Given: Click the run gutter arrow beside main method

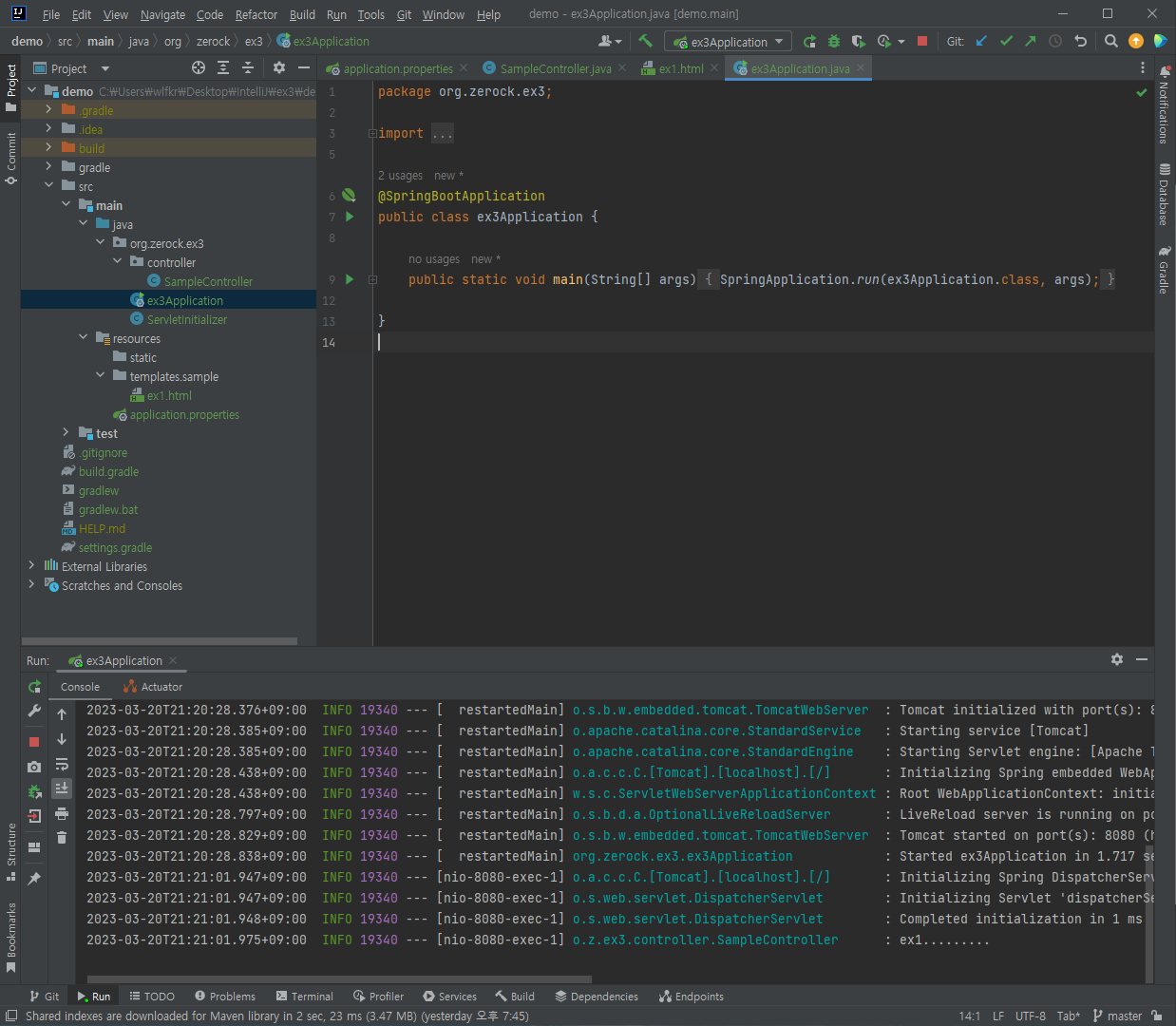Looking at the screenshot, I should click(350, 279).
